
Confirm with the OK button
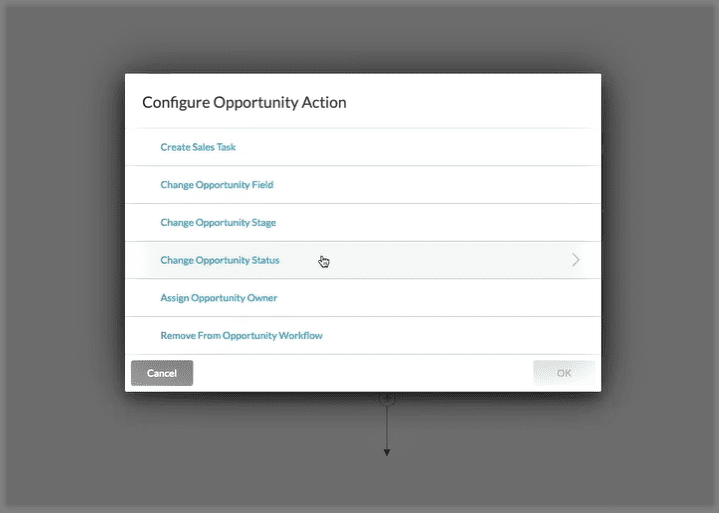tap(564, 373)
